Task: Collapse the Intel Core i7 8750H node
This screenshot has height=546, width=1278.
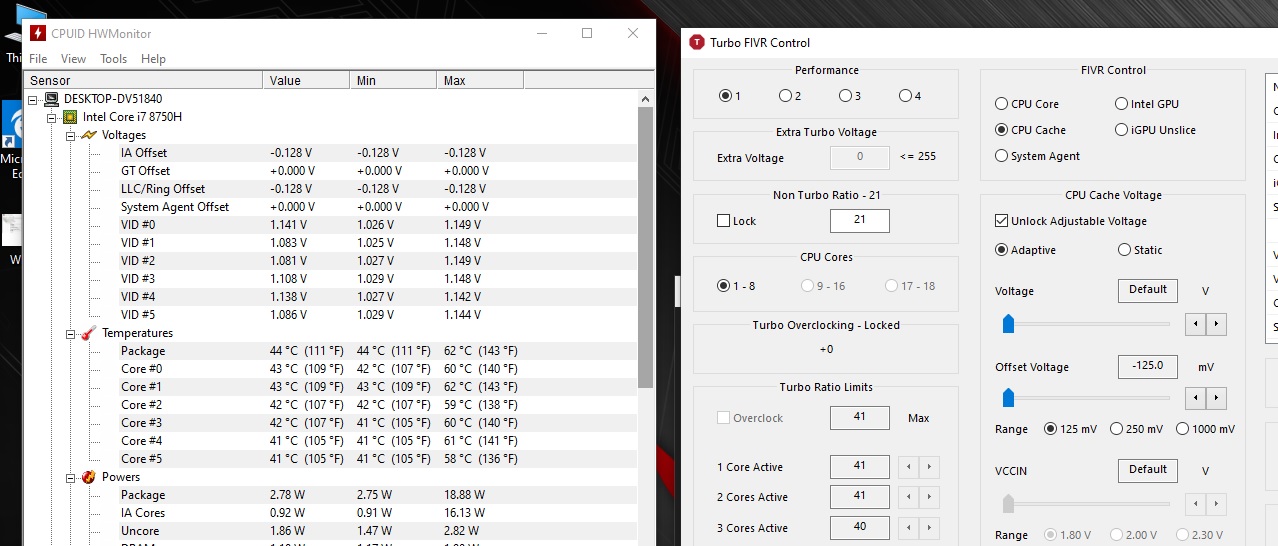Action: click(x=52, y=117)
